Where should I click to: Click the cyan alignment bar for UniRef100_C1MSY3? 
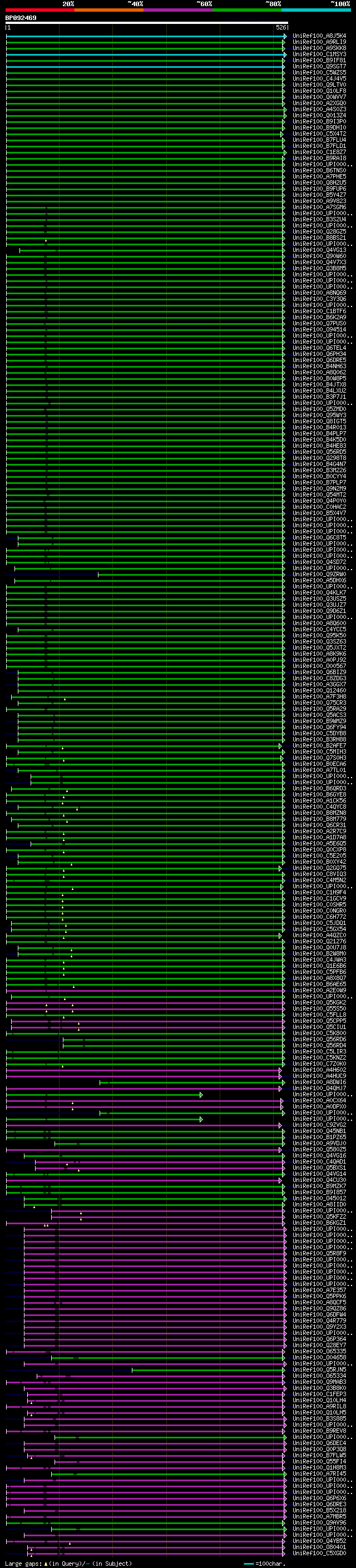click(x=146, y=55)
